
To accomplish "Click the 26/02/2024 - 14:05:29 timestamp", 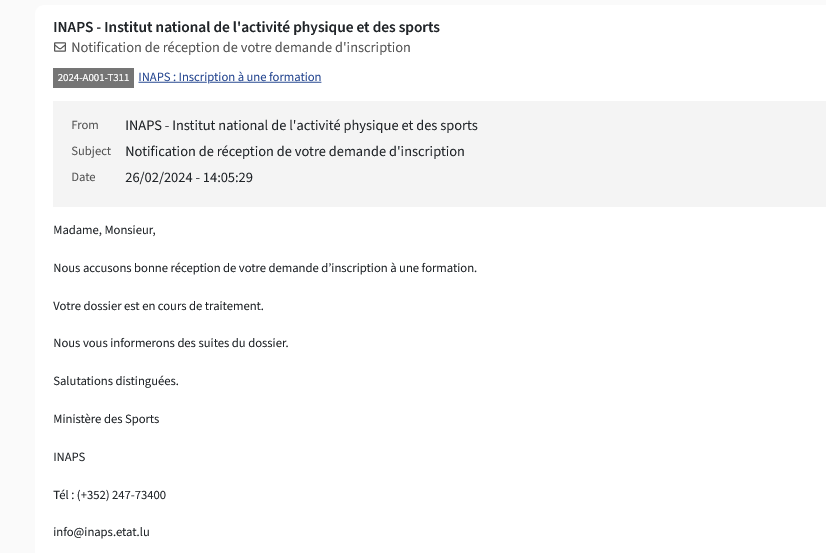I will coord(189,177).
